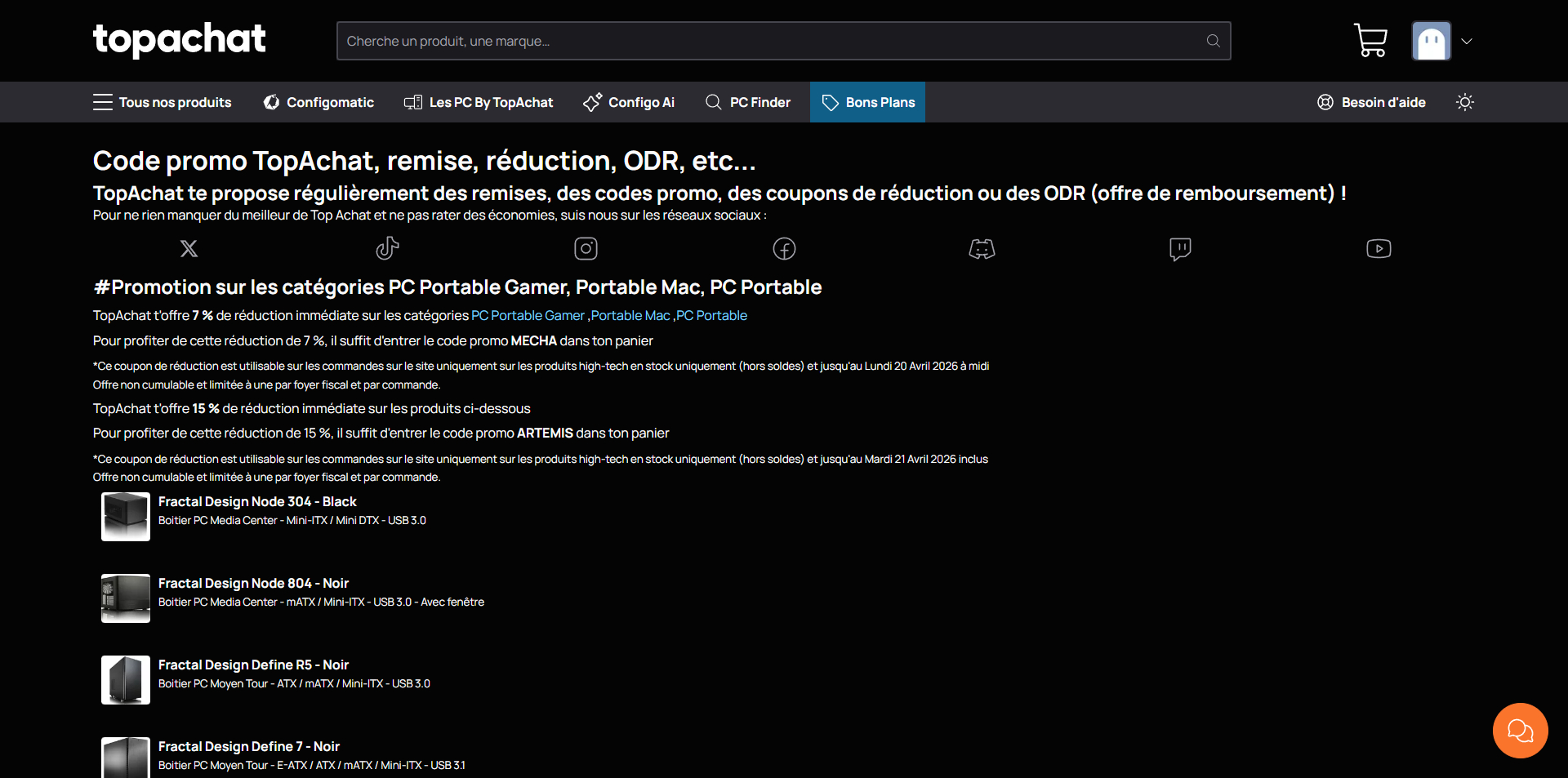Click the Node 804 product thumbnail
This screenshot has height=778, width=1568.
tap(126, 598)
